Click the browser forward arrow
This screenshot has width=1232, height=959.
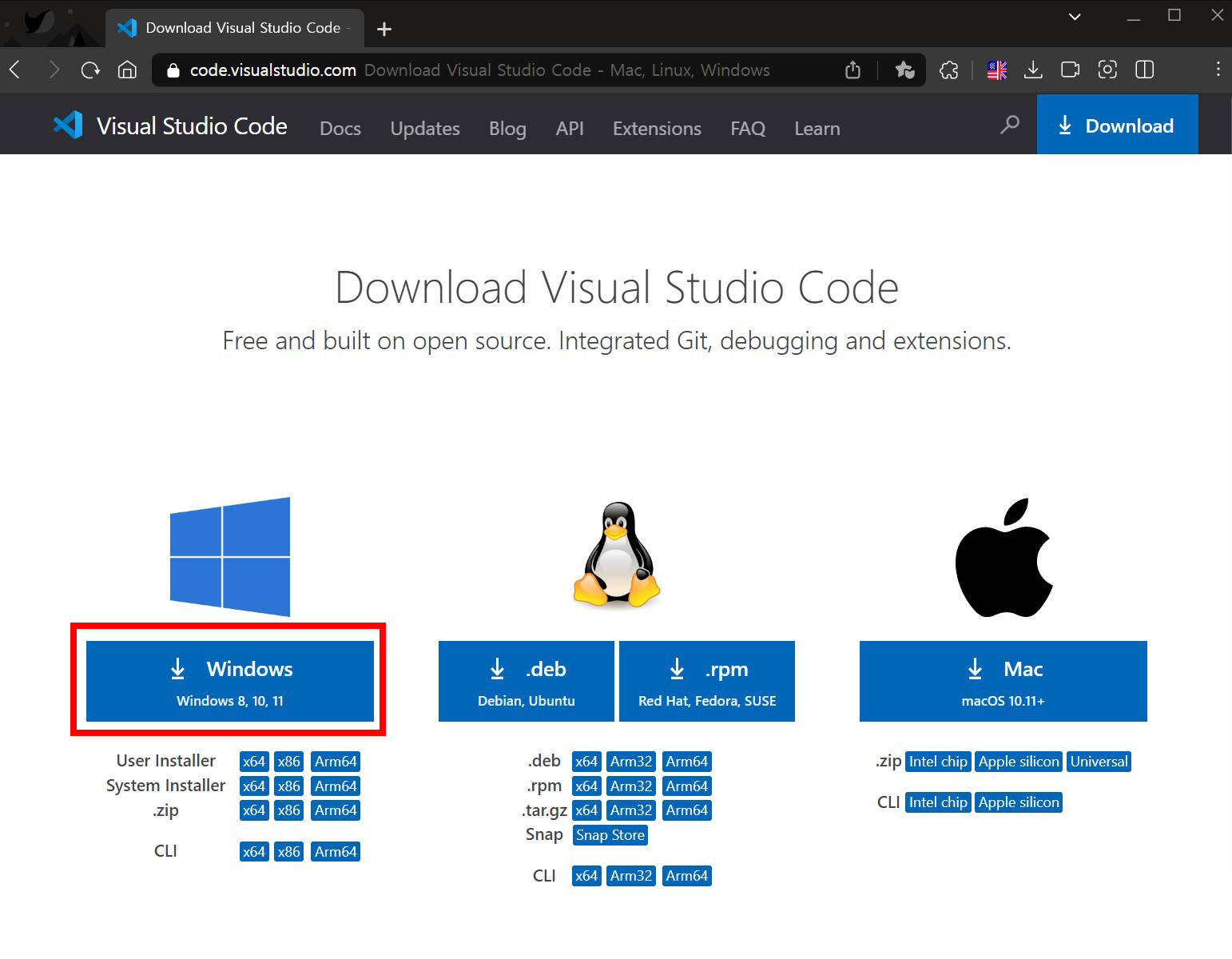coord(54,70)
